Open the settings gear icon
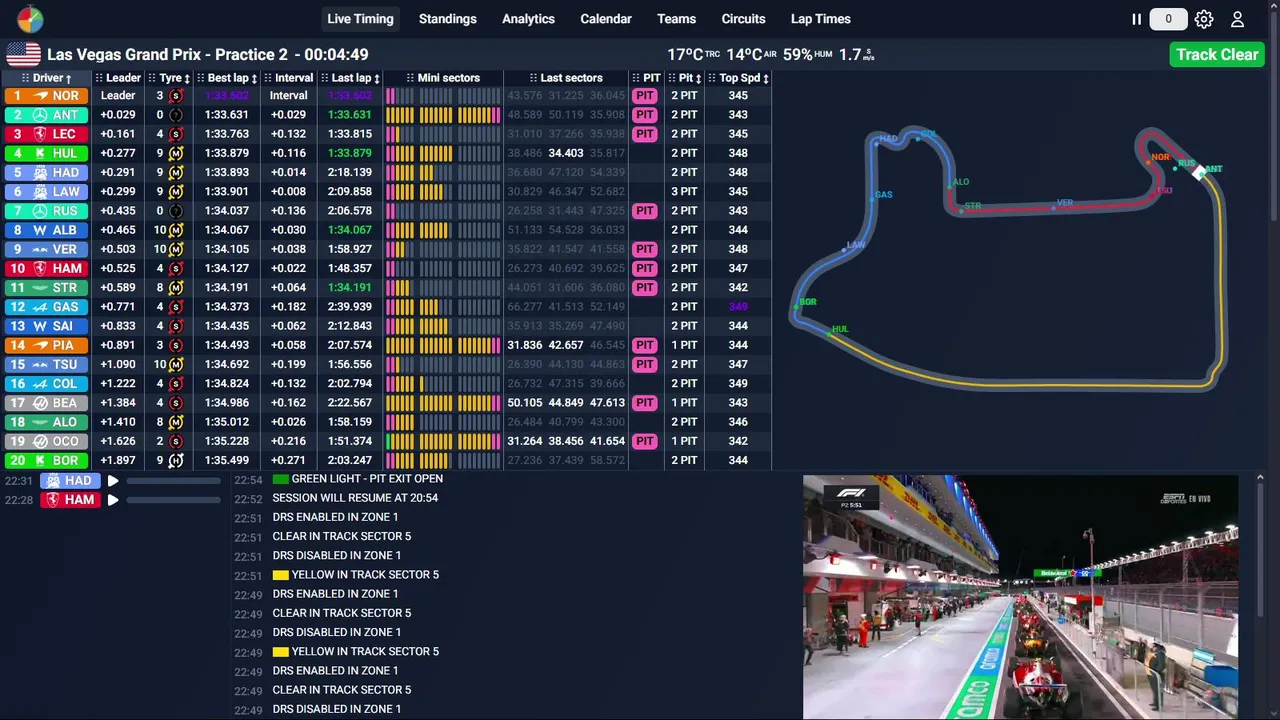Viewport: 1280px width, 720px height. tap(1204, 19)
